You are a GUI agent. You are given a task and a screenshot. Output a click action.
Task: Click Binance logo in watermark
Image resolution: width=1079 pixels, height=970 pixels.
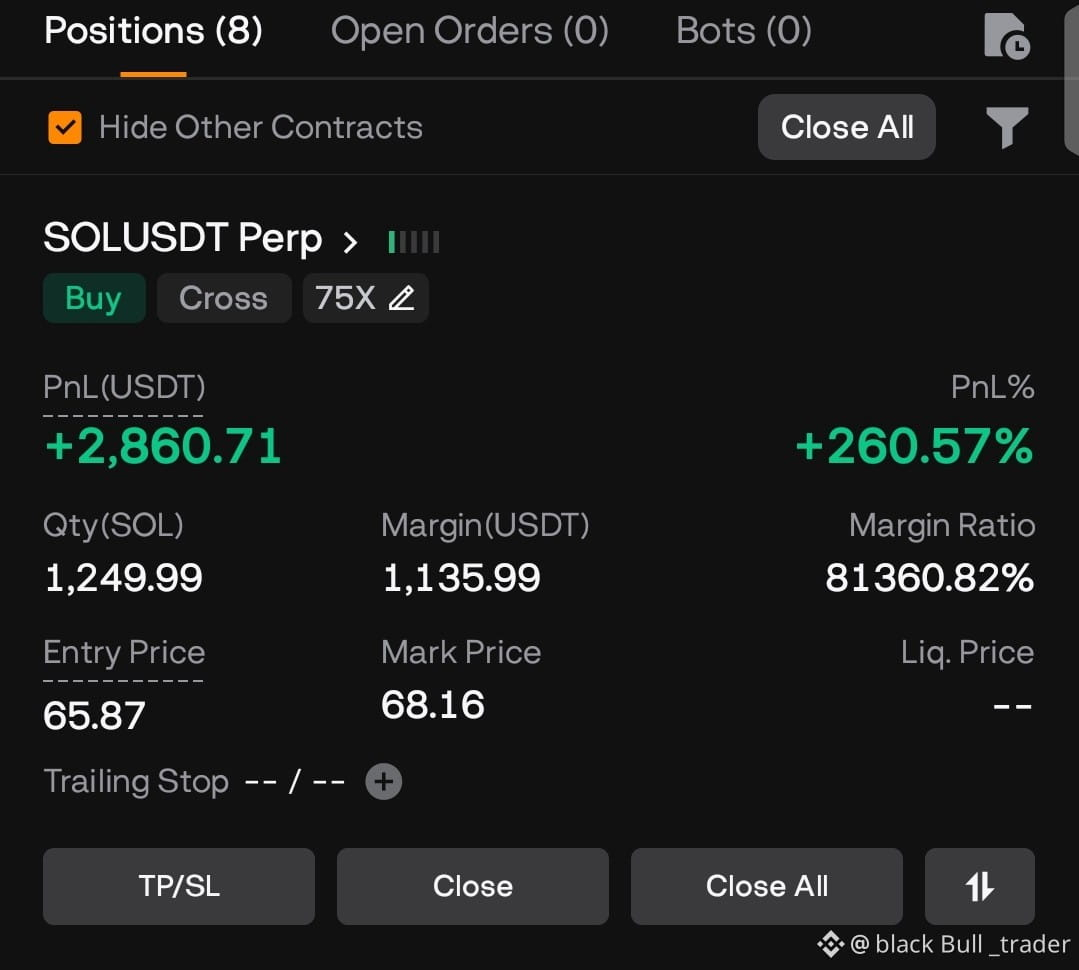[x=831, y=944]
